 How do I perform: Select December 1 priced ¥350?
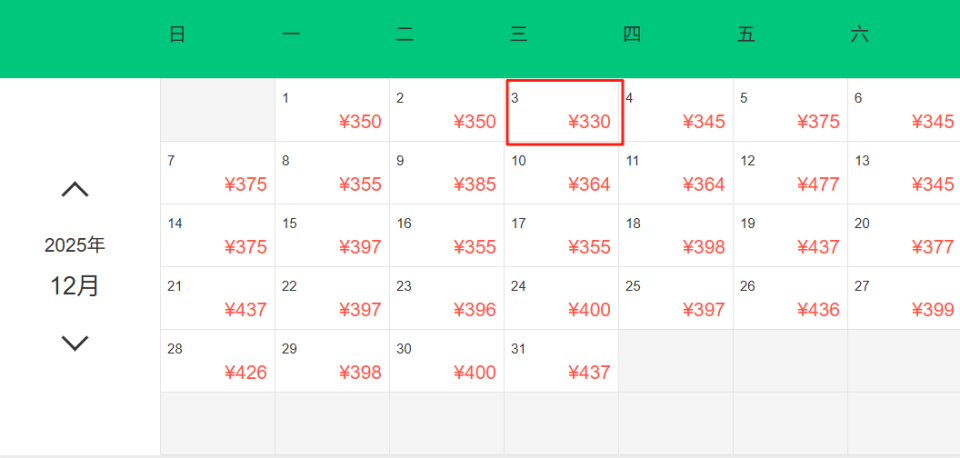[x=332, y=111]
